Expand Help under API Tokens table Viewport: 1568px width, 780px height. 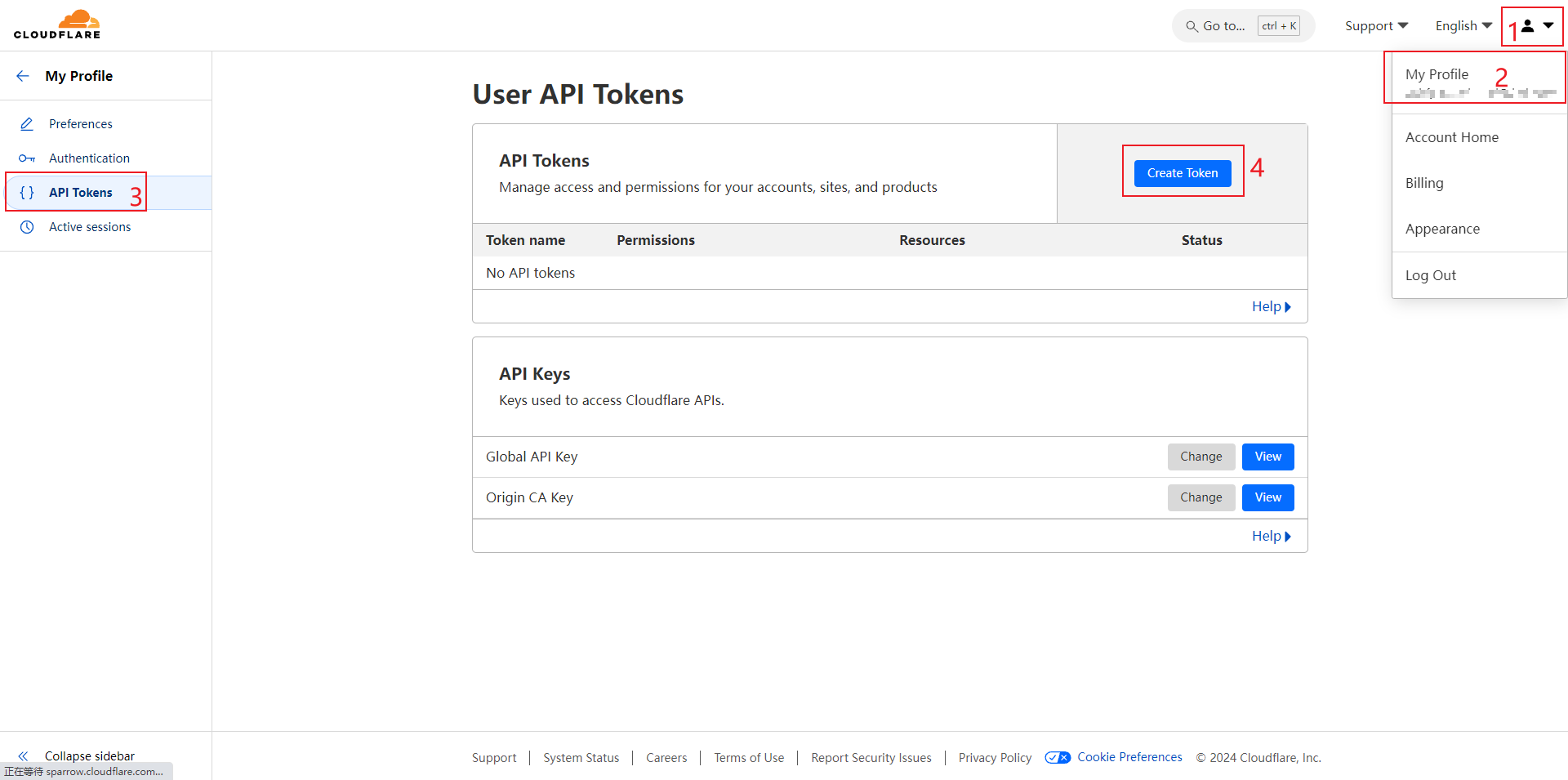pyautogui.click(x=1271, y=306)
